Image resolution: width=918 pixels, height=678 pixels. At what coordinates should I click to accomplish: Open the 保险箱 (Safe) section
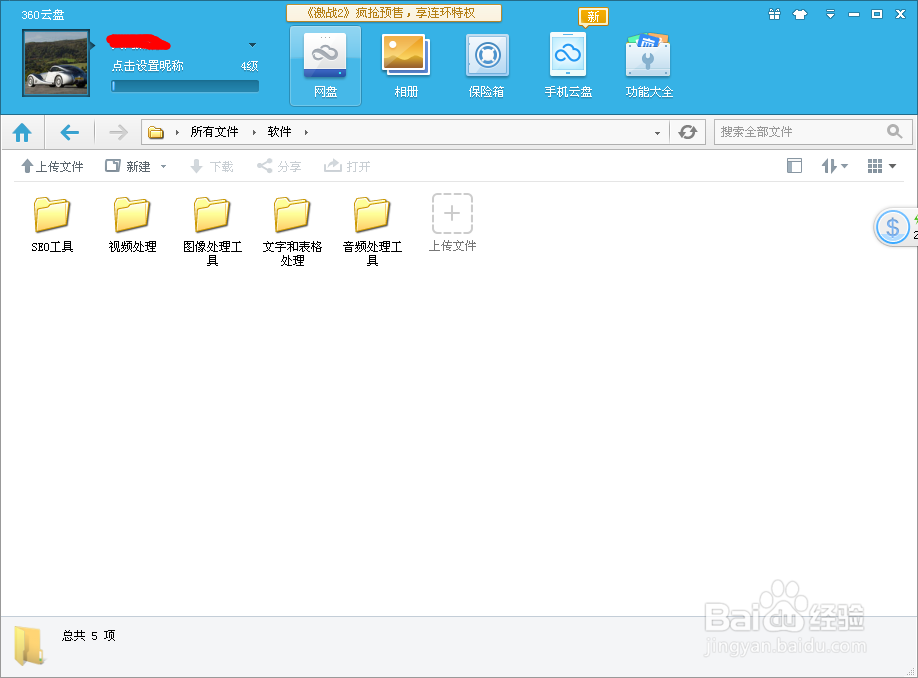487,63
